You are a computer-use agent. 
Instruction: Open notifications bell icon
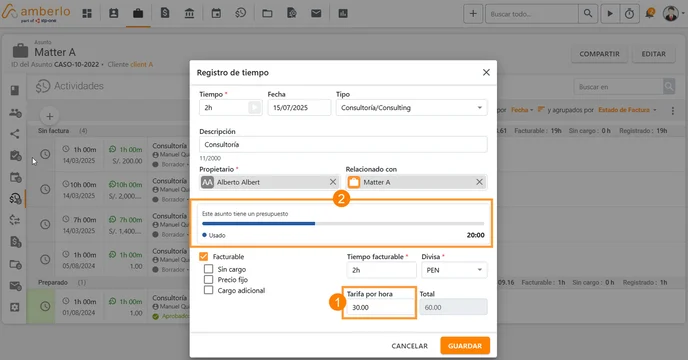pyautogui.click(x=650, y=14)
